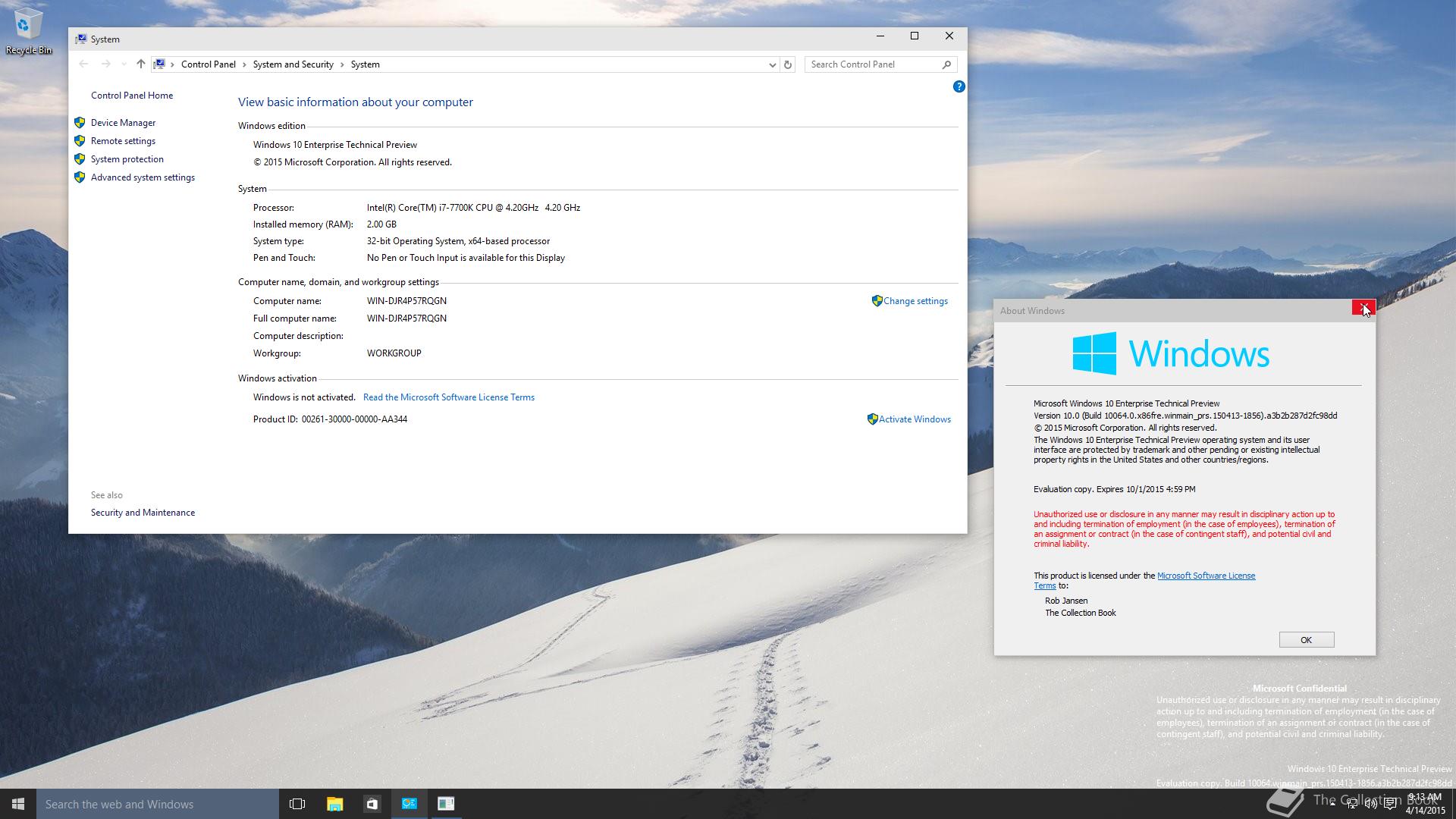Click the Installed memory value 2.00 GB
Image resolution: width=1456 pixels, height=819 pixels.
[x=381, y=224]
